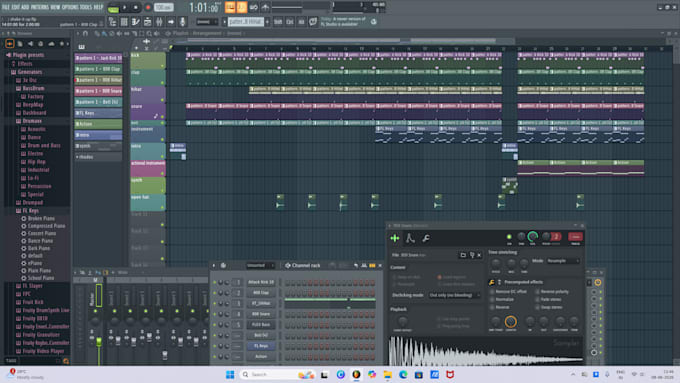
Task: Open the OPTIONS menu
Action: point(69,7)
